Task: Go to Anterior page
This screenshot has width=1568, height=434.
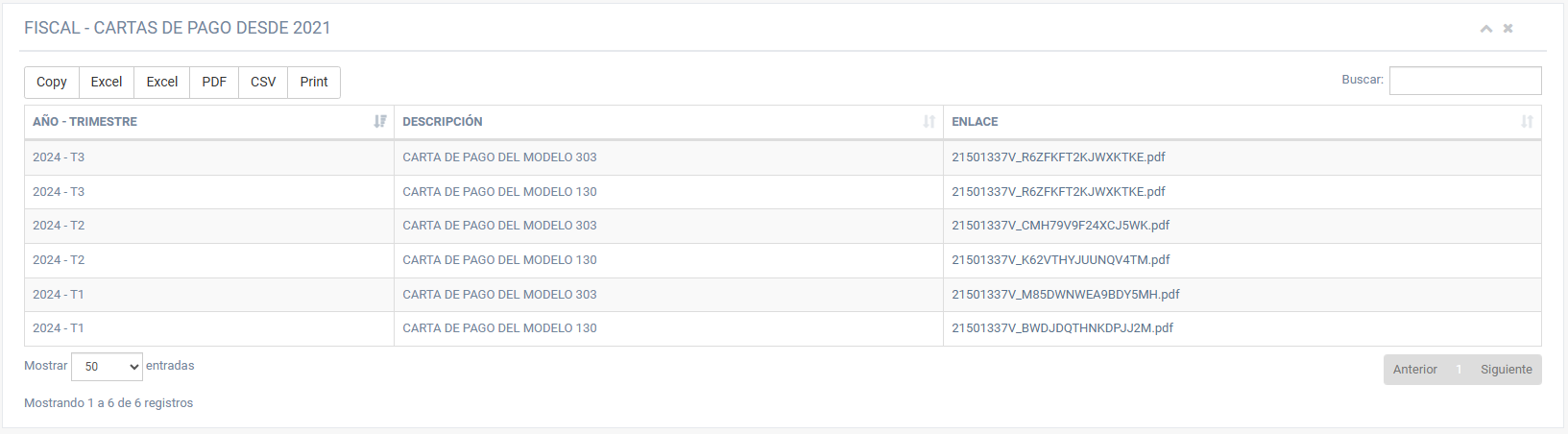Action: [x=1414, y=370]
